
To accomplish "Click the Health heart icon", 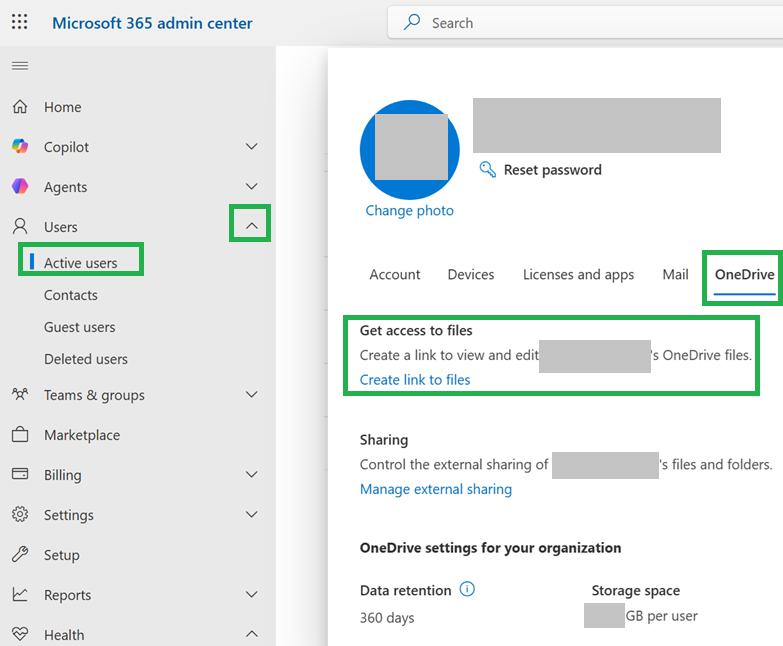I will click(x=20, y=634).
